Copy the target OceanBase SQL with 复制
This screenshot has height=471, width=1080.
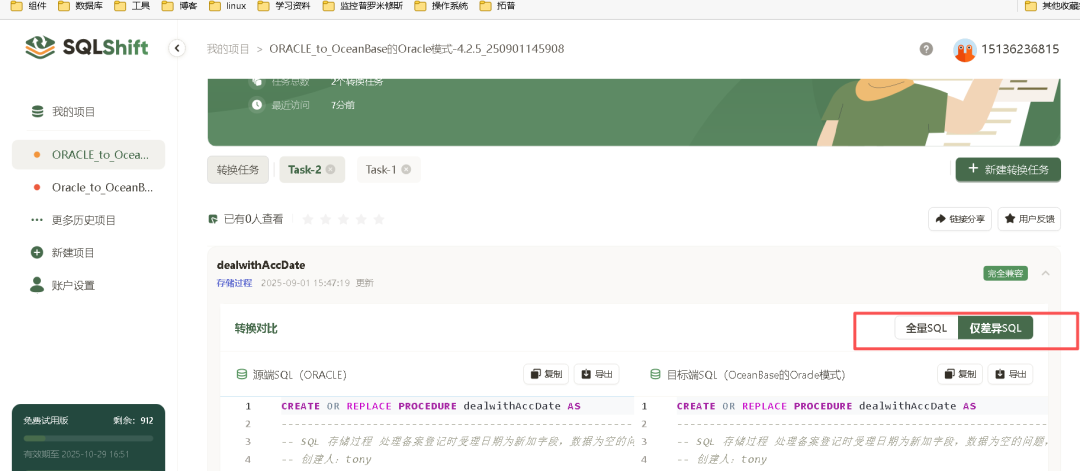959,374
